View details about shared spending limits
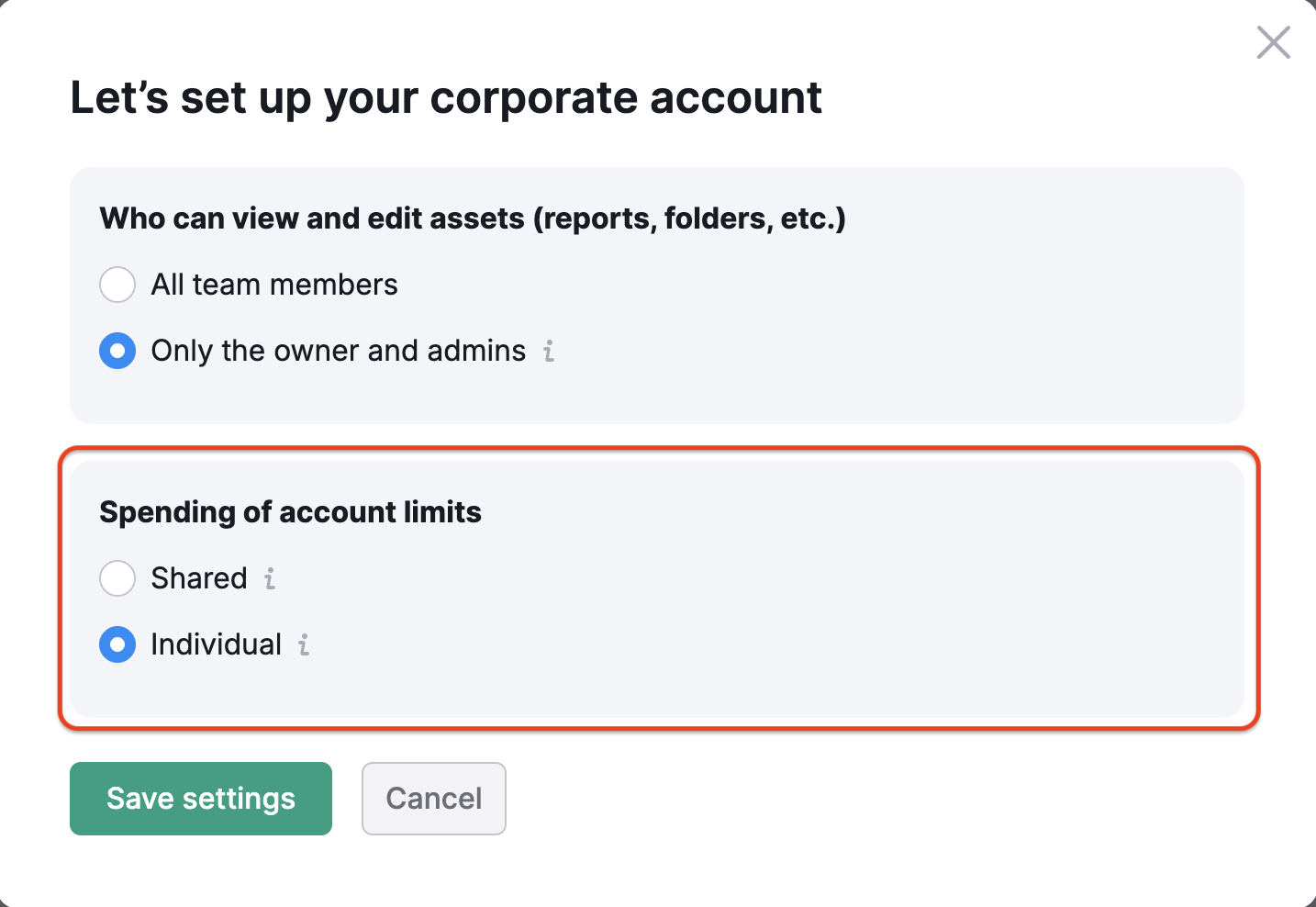1316x907 pixels. (269, 578)
